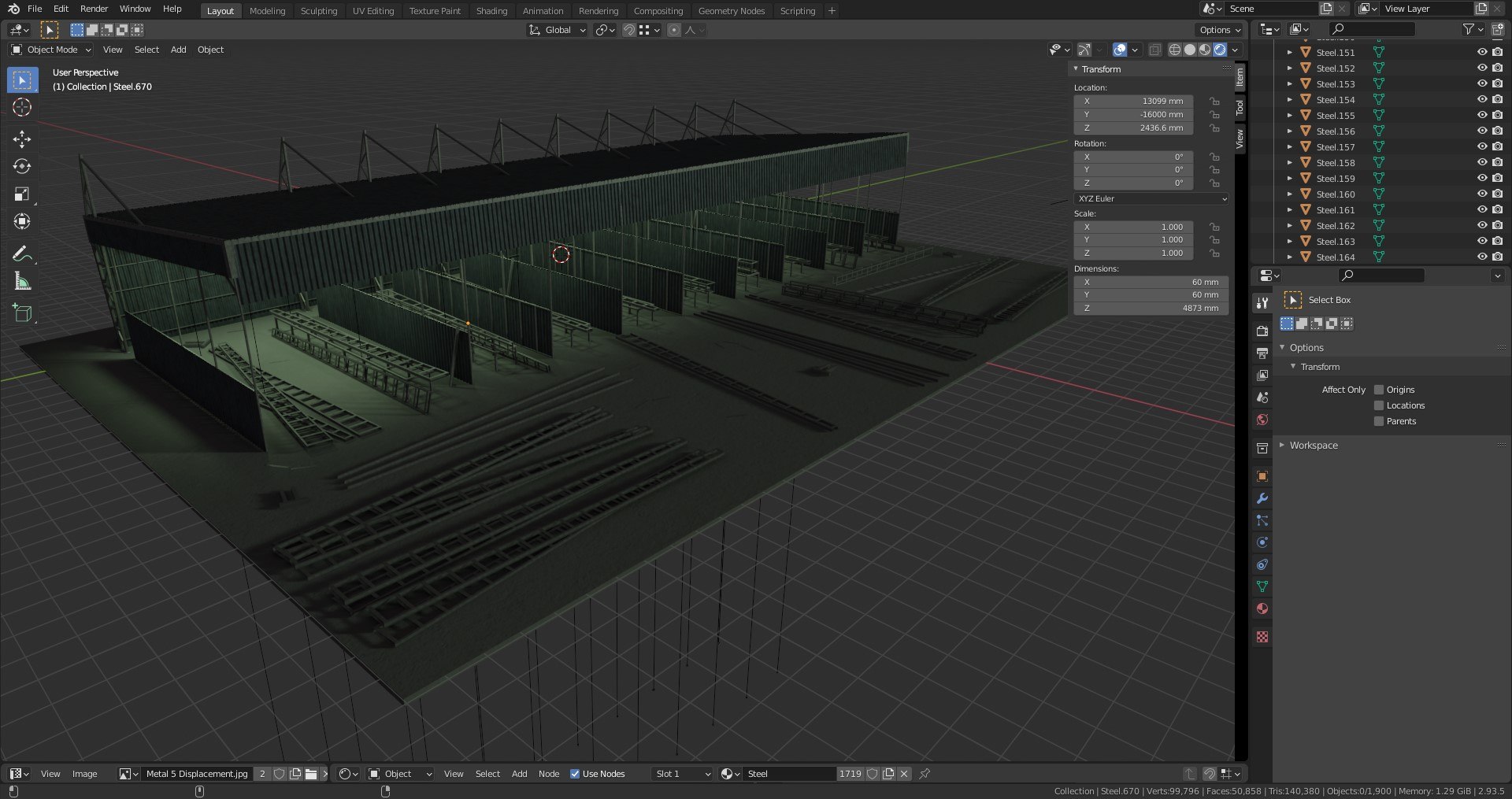This screenshot has height=799, width=1512.
Task: Expand Steel.154 in the outliner
Action: tap(1289, 100)
